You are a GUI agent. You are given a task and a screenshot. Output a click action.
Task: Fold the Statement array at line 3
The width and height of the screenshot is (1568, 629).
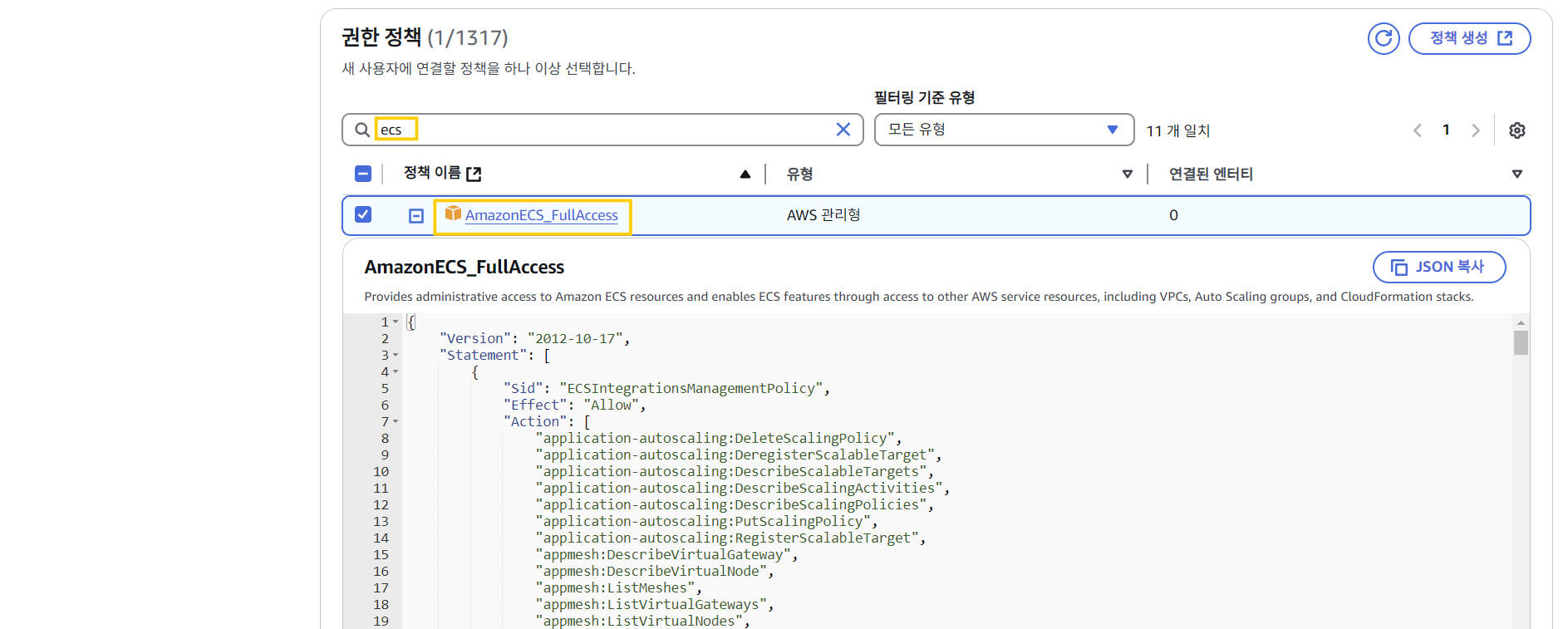pyautogui.click(x=396, y=355)
